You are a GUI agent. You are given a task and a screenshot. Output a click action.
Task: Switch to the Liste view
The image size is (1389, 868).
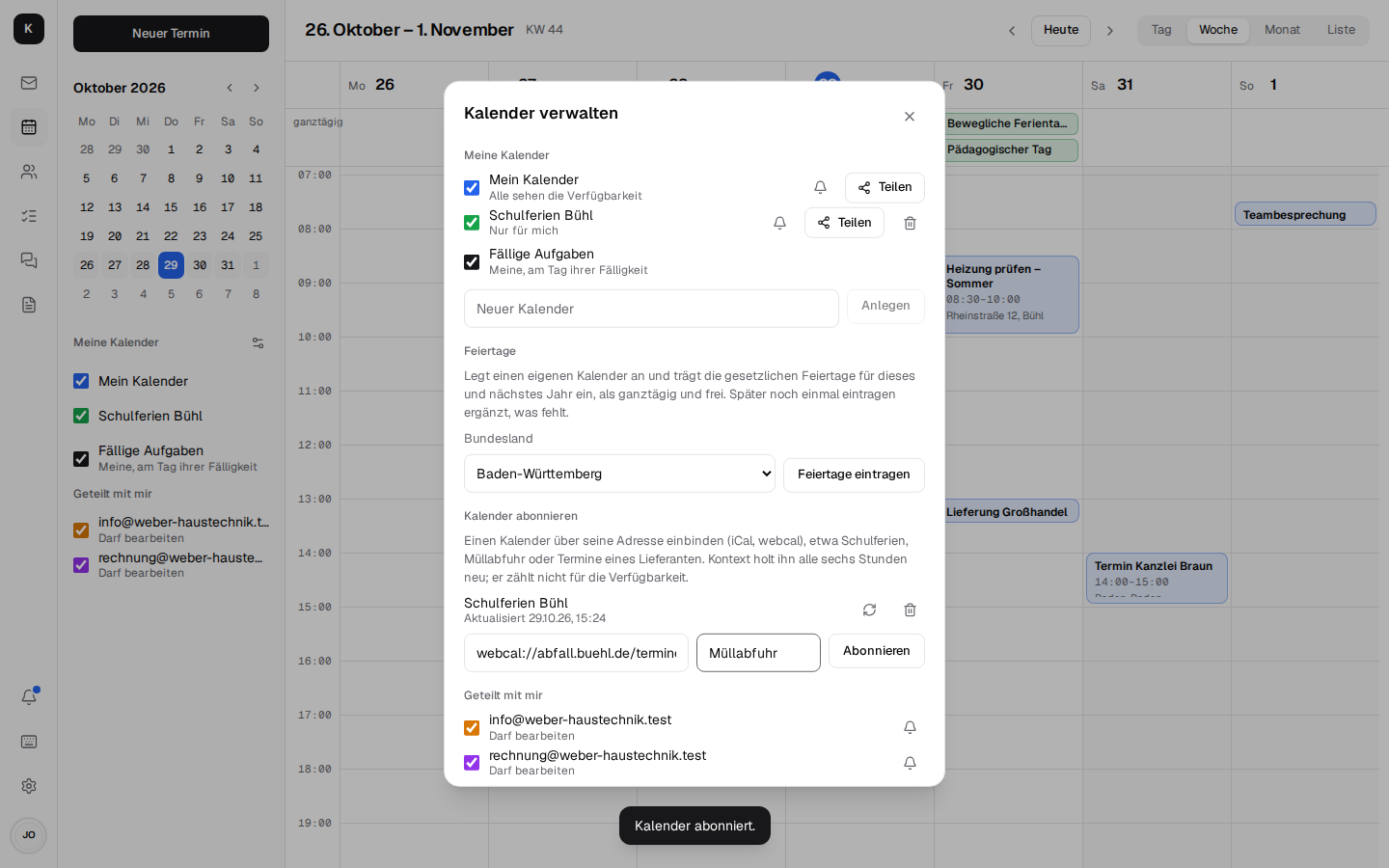1341,30
